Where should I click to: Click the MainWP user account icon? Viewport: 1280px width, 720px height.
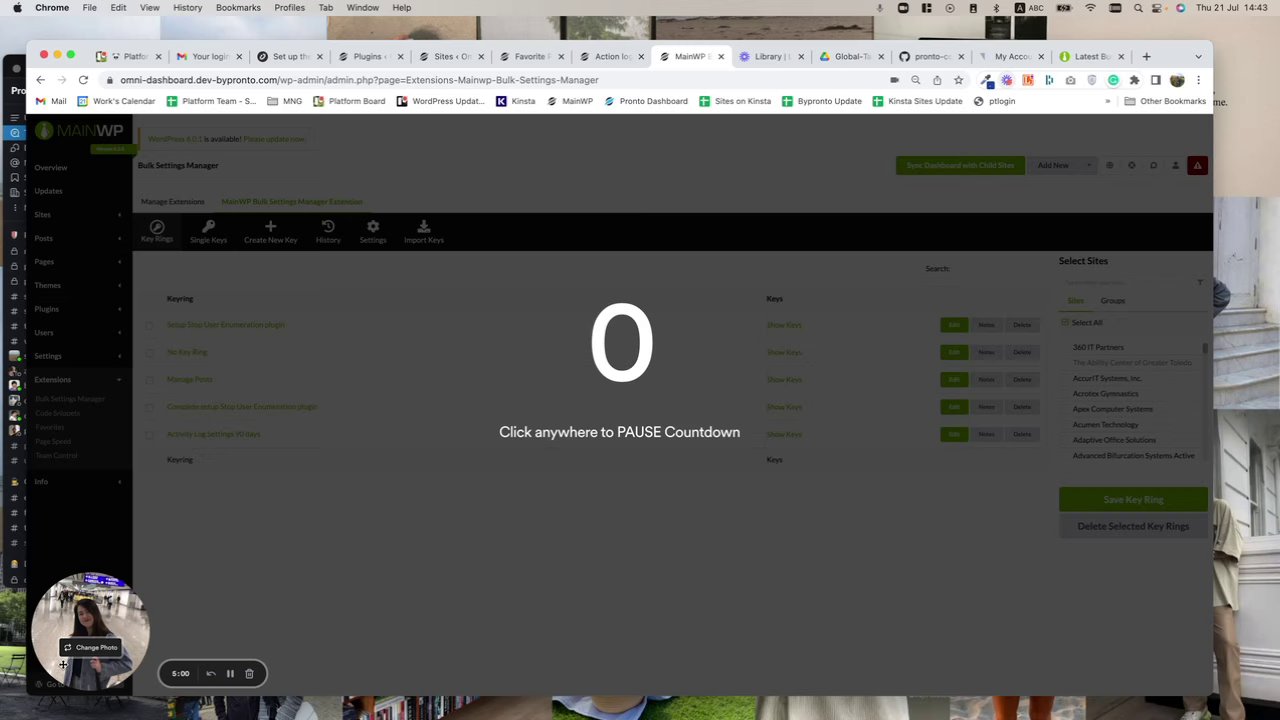click(1175, 165)
